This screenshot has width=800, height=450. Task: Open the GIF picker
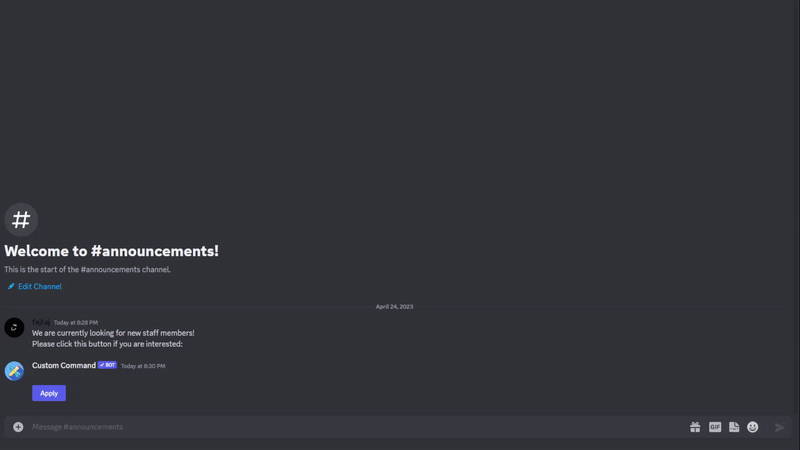point(715,427)
